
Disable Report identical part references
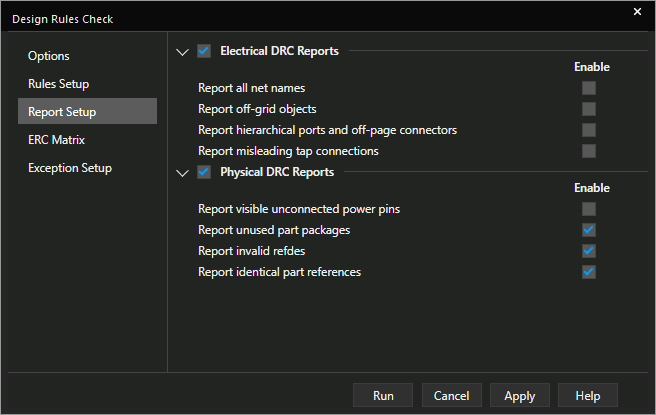[x=589, y=272]
